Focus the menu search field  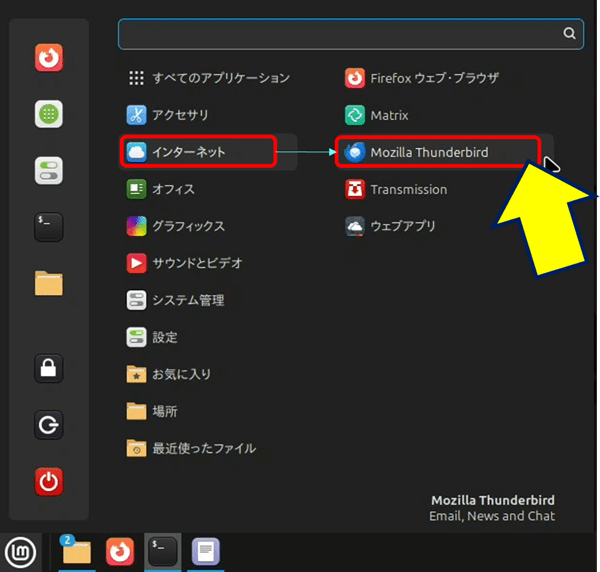[x=351, y=34]
